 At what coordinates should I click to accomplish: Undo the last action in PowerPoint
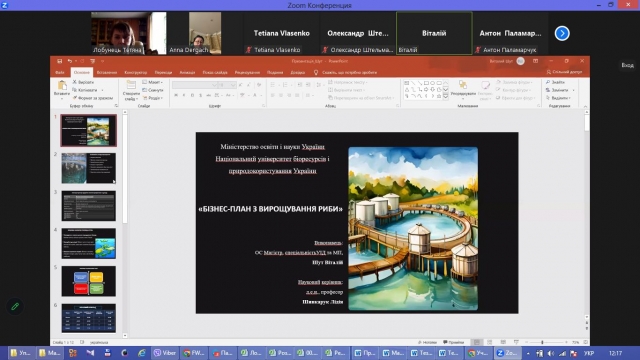point(70,61)
